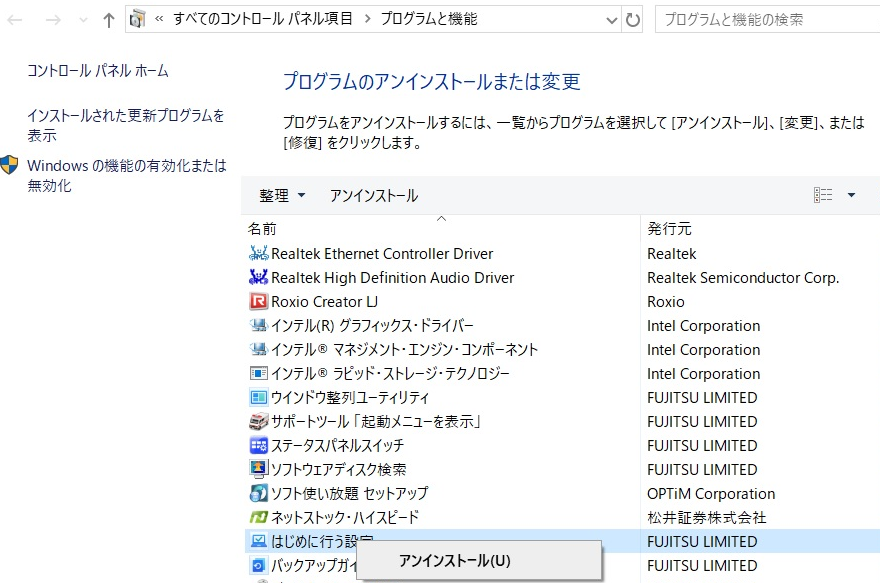Click the インテル マネジメント・エンジン・コンポーネント icon
This screenshot has height=583, width=880.
[x=258, y=350]
